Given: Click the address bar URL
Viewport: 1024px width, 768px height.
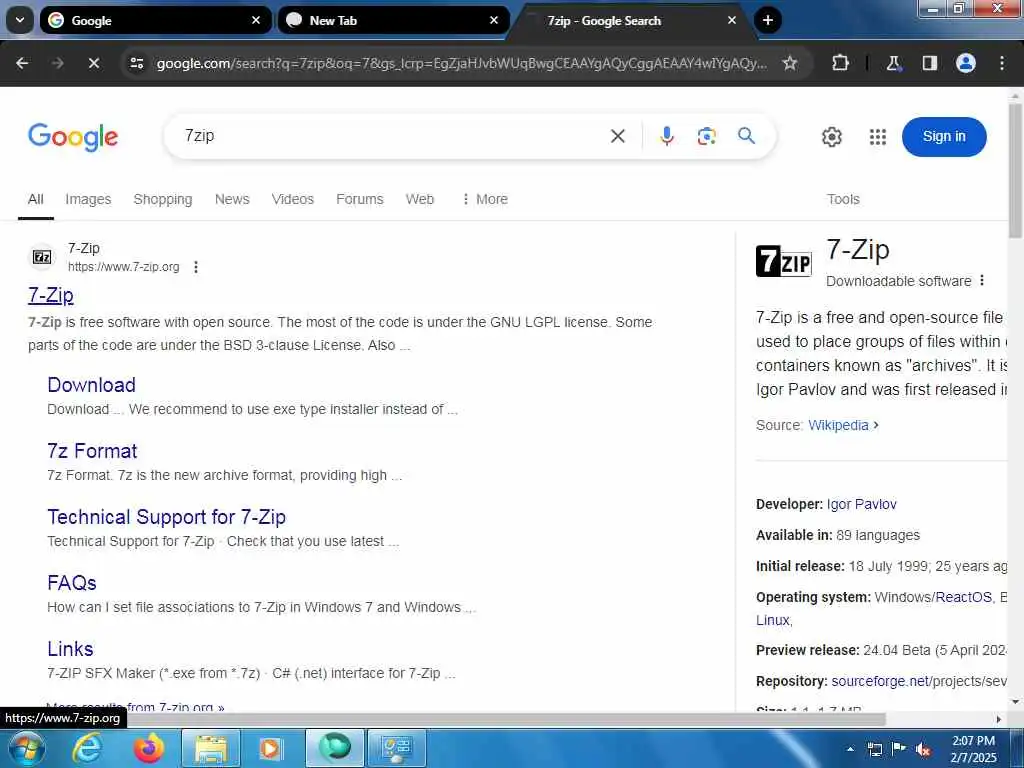Looking at the screenshot, I should pyautogui.click(x=461, y=63).
